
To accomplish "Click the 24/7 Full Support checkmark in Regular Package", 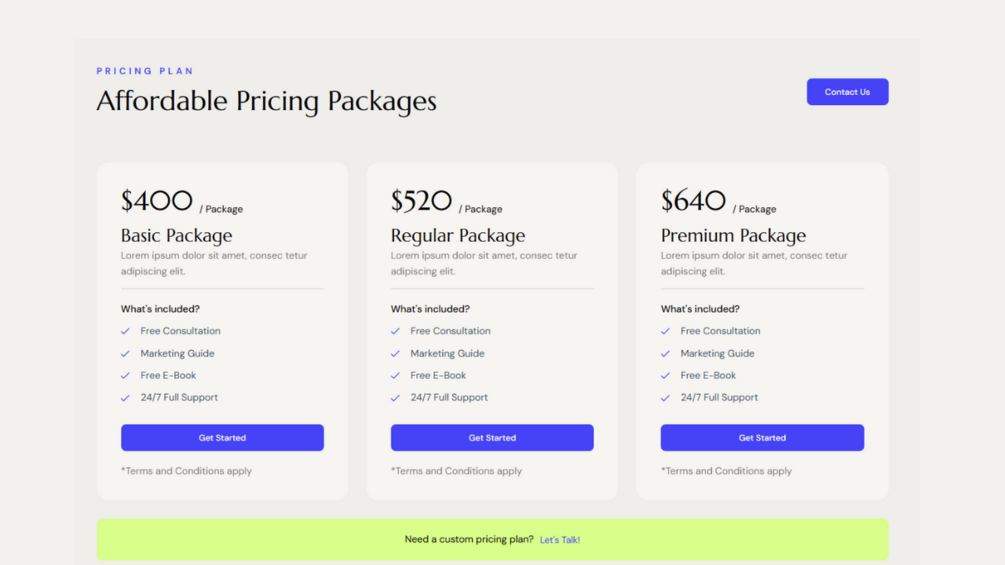I will click(396, 398).
